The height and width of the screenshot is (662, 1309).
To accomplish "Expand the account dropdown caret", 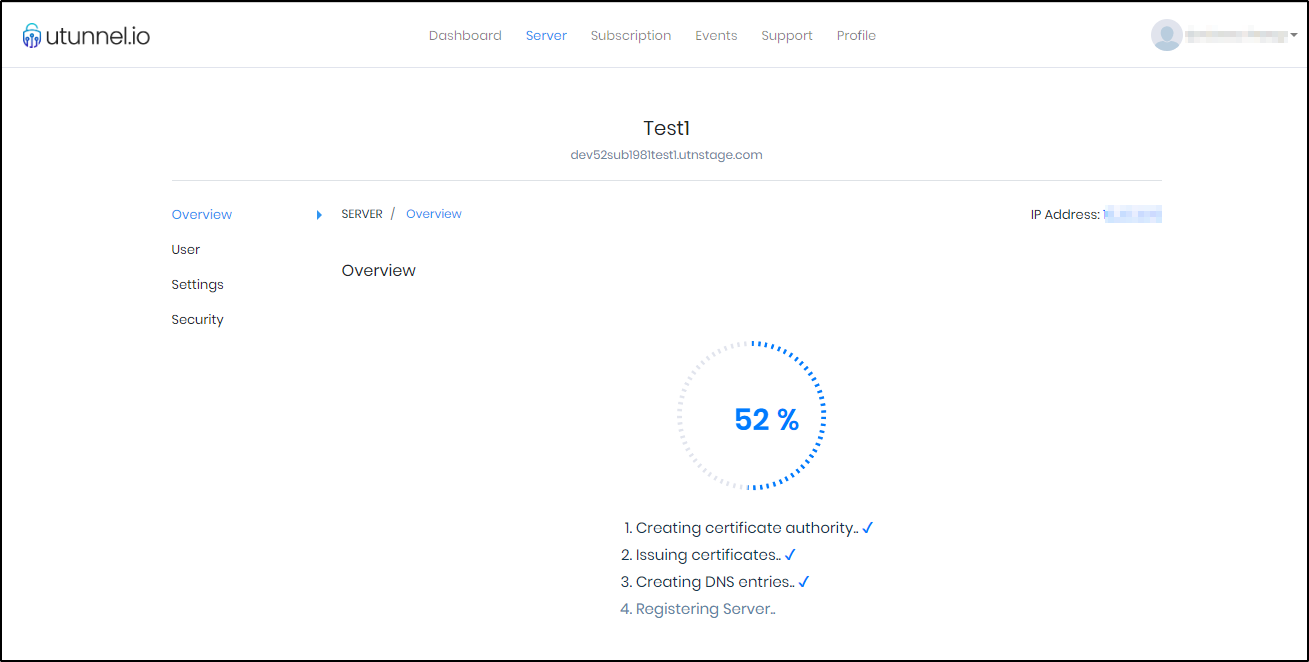I will (1295, 35).
